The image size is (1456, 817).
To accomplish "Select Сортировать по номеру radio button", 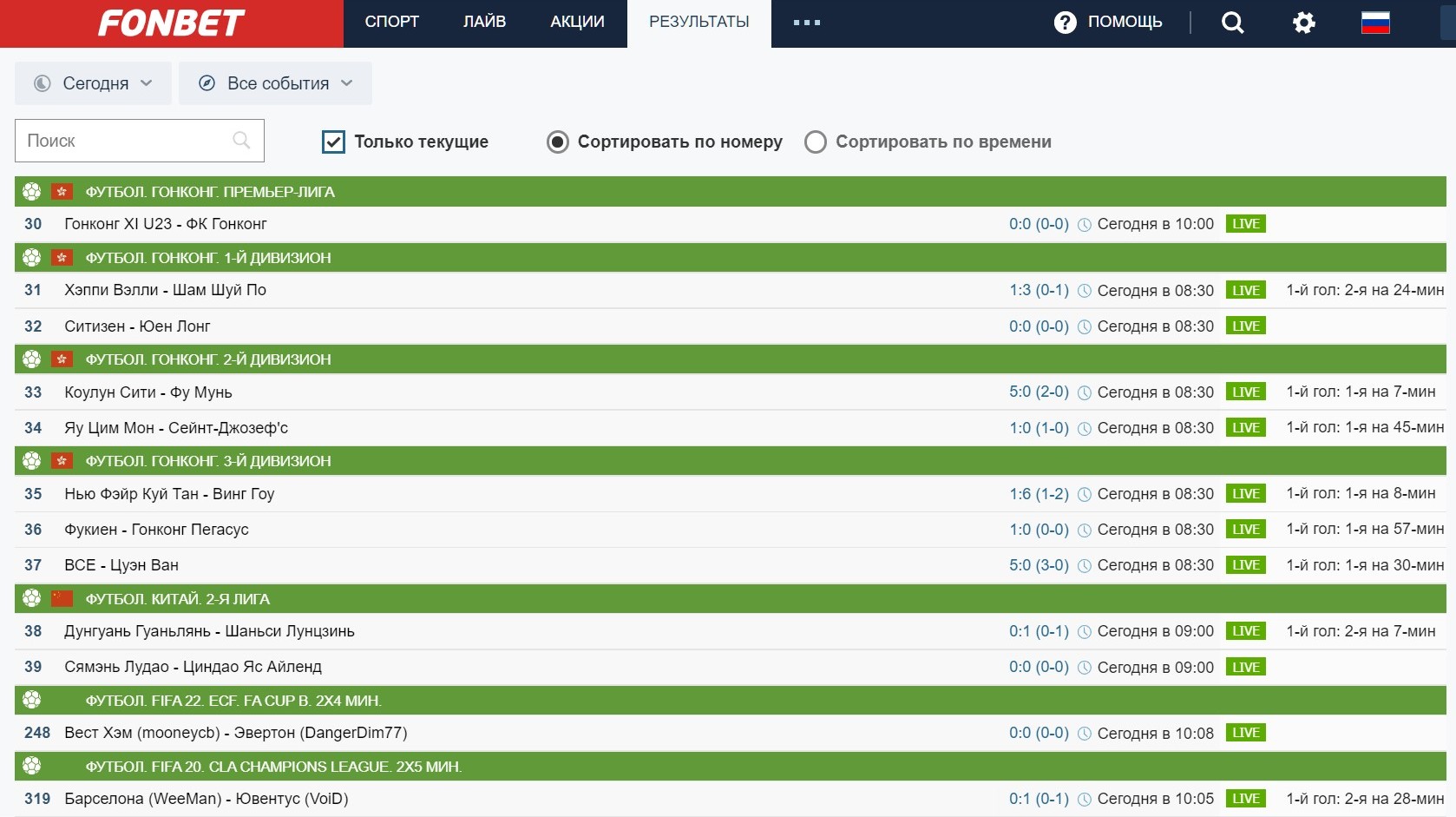I will [558, 142].
